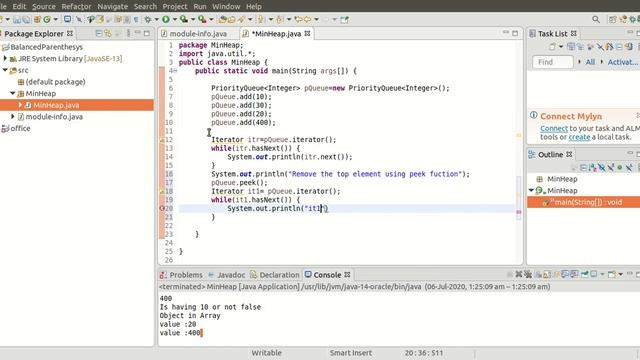This screenshot has height=360, width=640.
Task: Switch to the Problems tab
Action: click(181, 275)
